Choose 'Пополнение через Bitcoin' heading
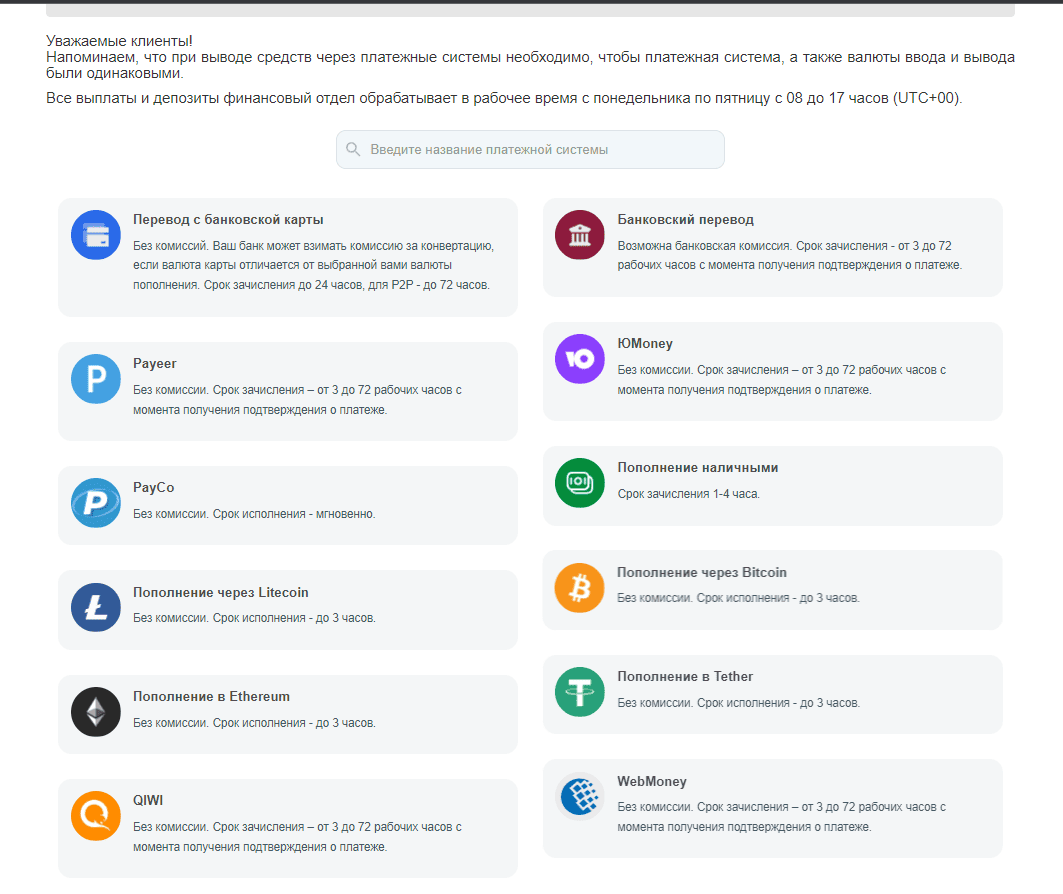This screenshot has width=1063, height=894. [x=702, y=572]
